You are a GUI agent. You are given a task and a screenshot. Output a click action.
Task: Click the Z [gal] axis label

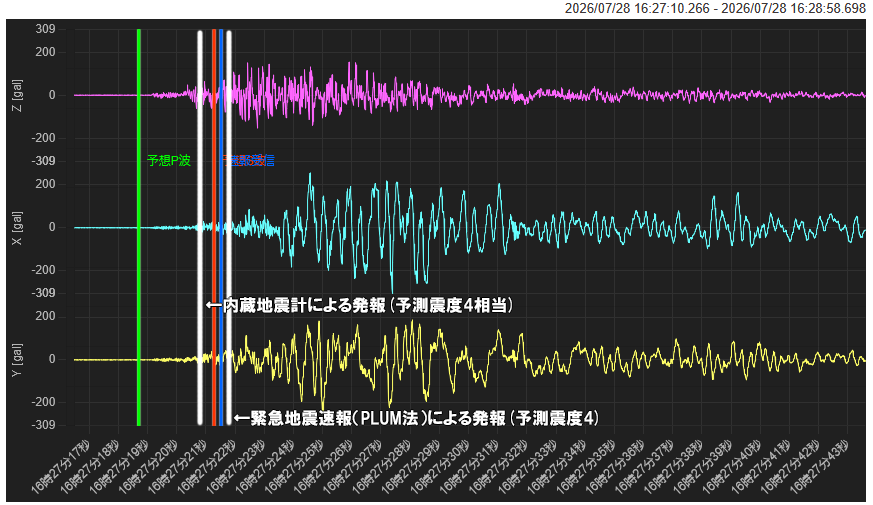(x=17, y=95)
